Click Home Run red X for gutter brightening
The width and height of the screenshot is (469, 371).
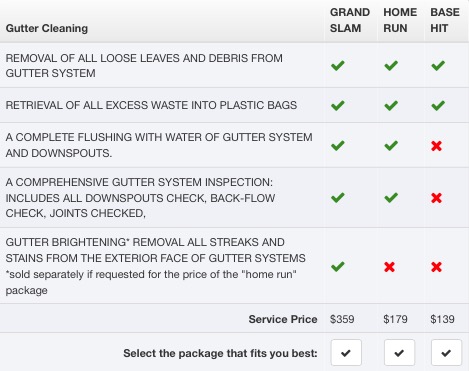click(x=389, y=267)
